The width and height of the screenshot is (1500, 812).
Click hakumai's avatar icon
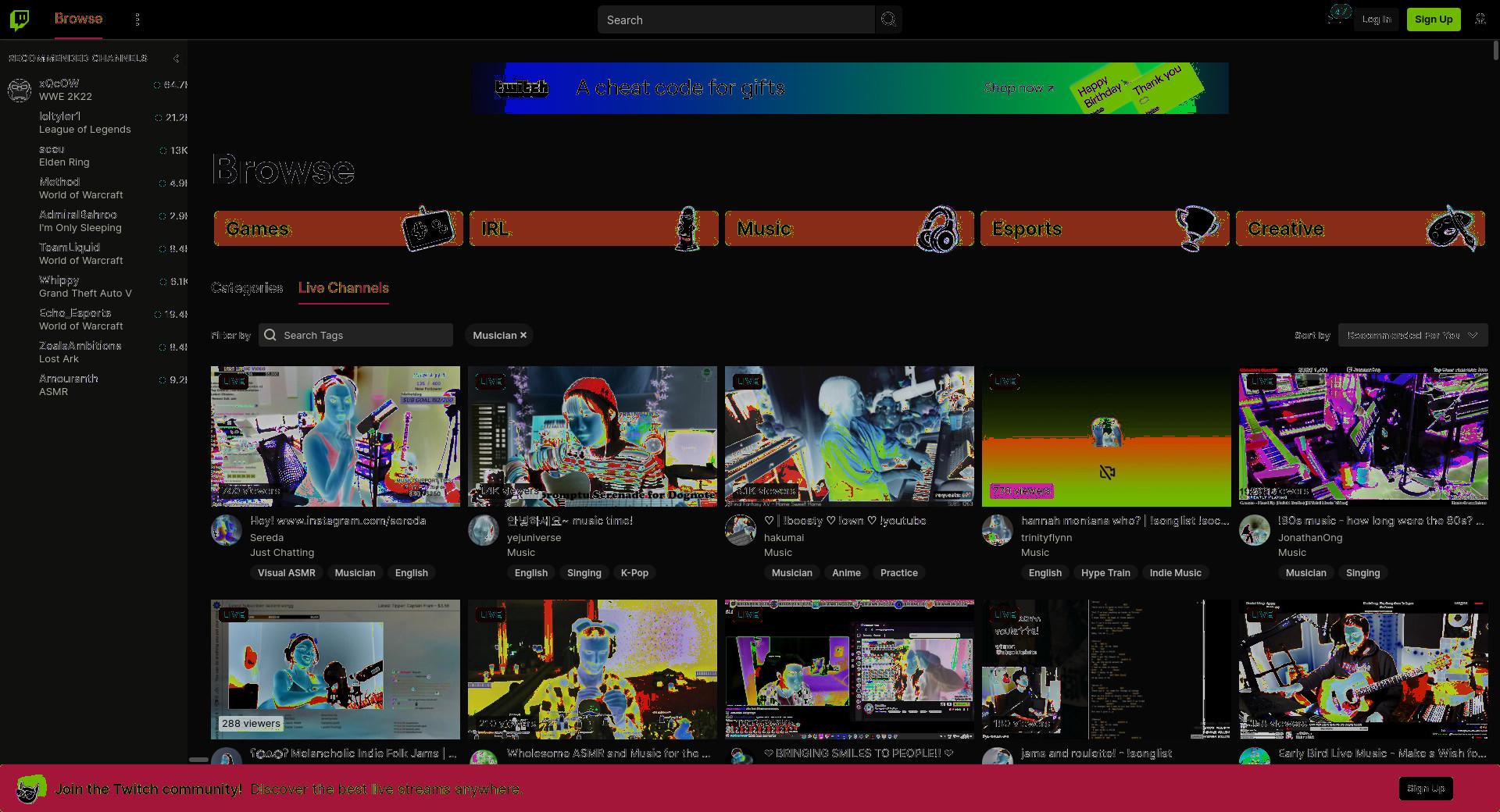741,530
